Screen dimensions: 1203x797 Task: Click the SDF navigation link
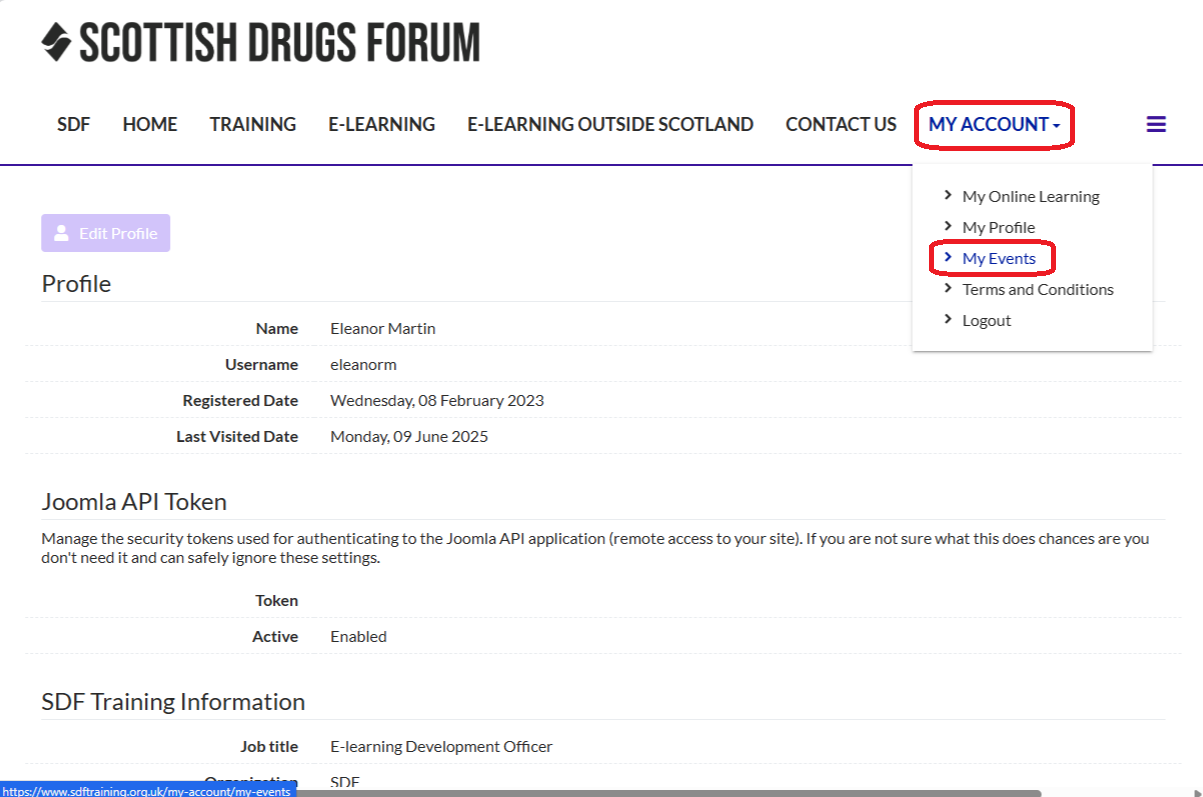(73, 124)
